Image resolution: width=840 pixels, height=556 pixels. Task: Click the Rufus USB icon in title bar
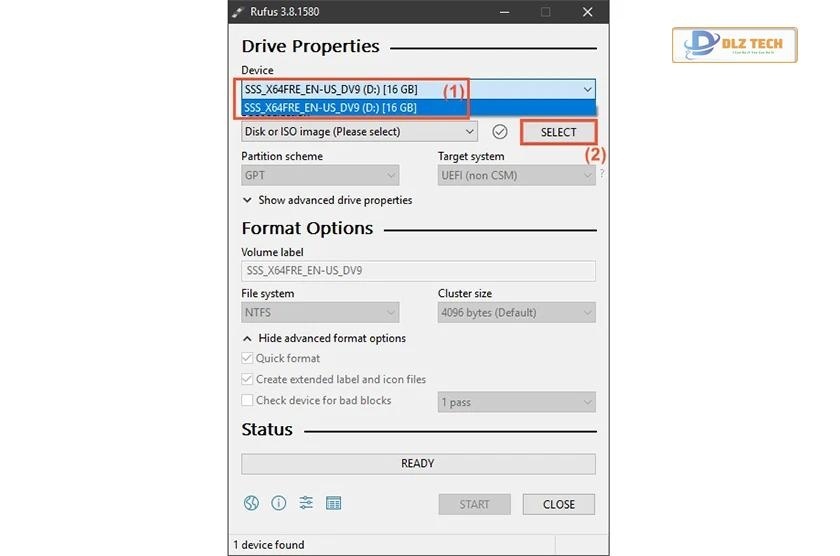pos(239,12)
